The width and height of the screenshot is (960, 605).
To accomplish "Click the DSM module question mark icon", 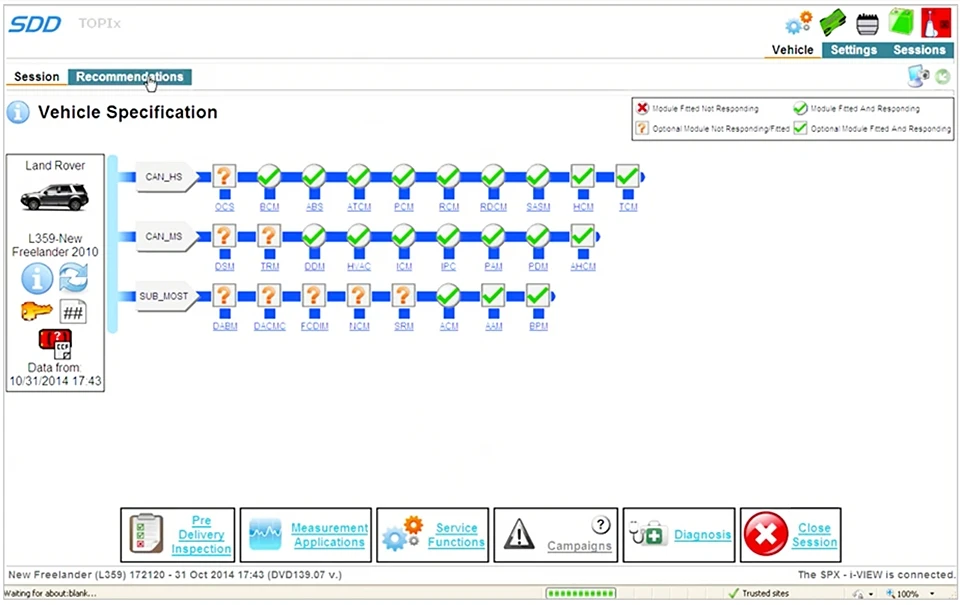I will coord(225,236).
